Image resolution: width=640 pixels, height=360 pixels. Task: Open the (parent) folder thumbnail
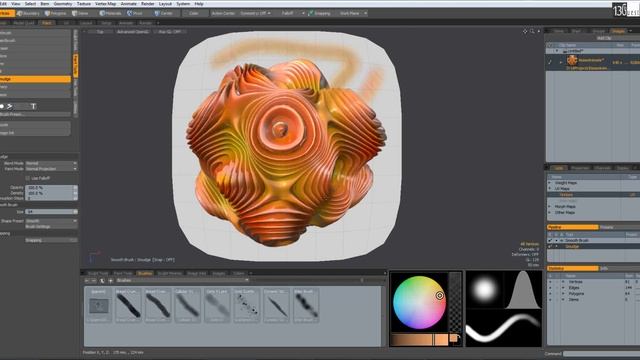[x=99, y=306]
